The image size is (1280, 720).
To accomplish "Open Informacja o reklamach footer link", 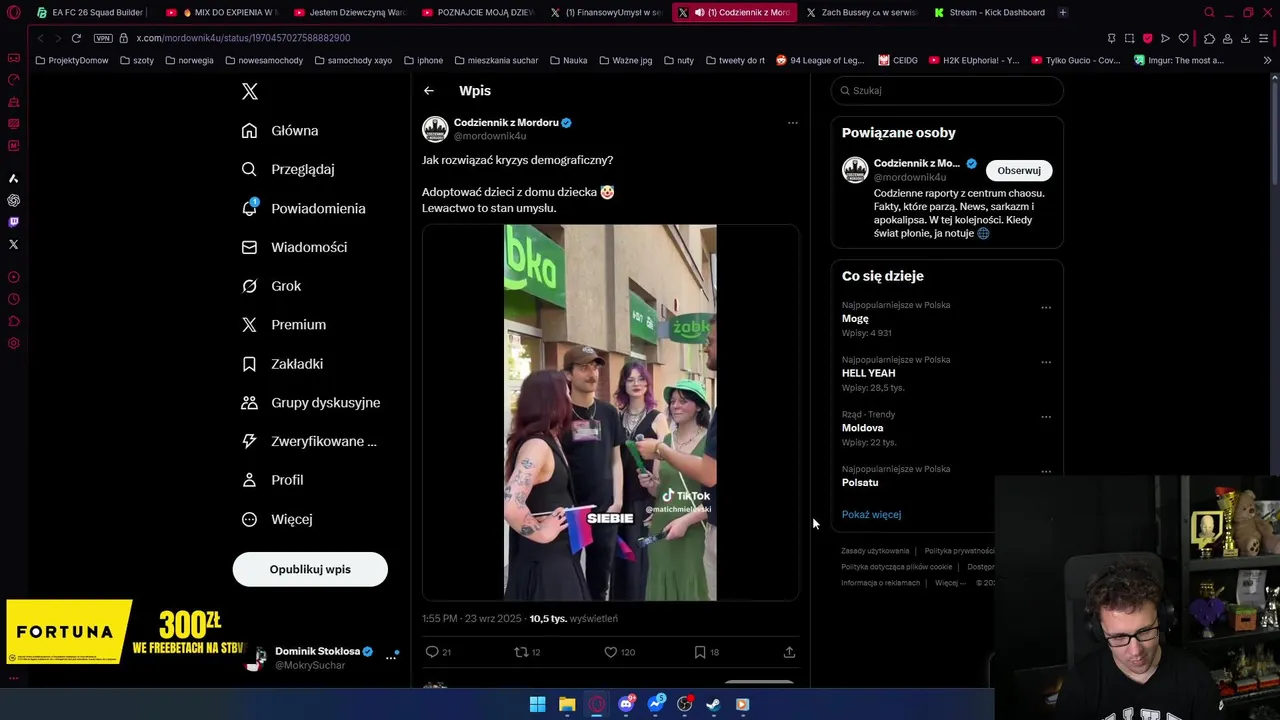I will pos(880,583).
